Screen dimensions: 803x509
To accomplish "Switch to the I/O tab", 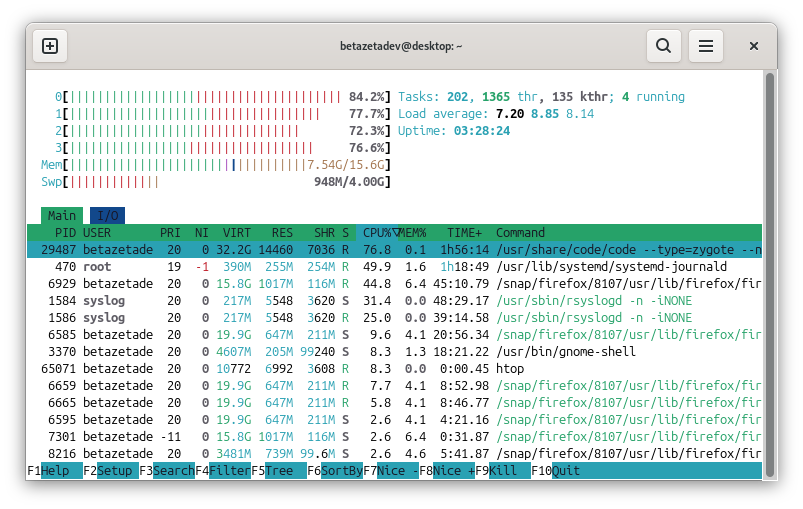I will tap(107, 216).
